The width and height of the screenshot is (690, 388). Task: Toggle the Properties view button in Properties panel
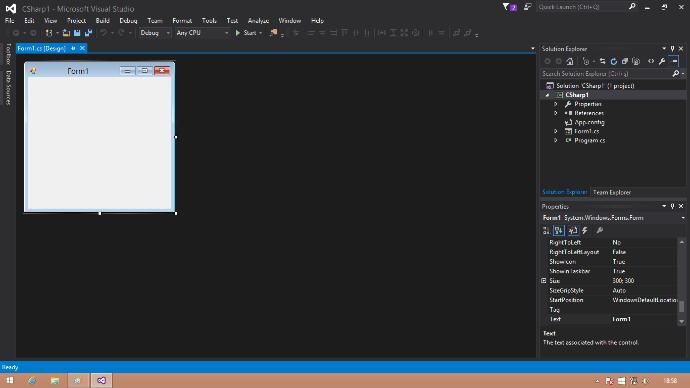573,231
